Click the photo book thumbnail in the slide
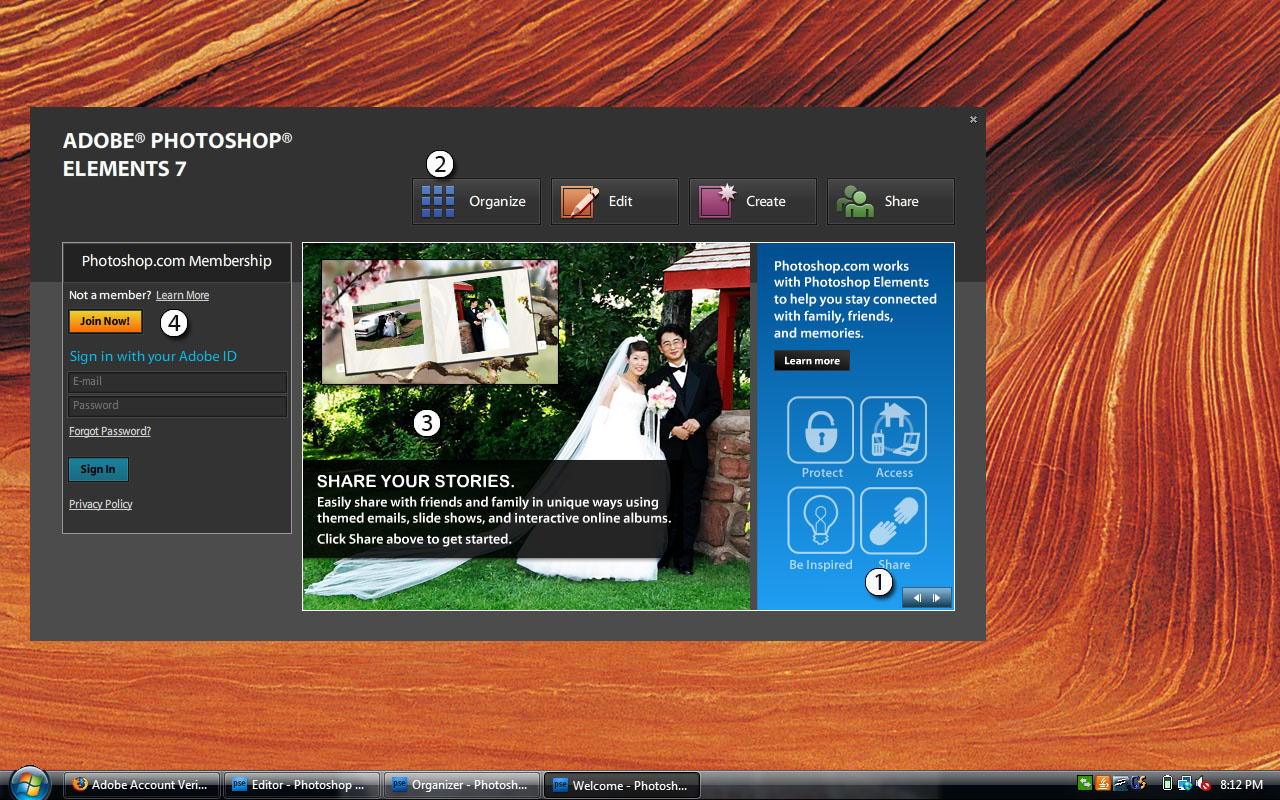The height and width of the screenshot is (800, 1280). tap(440, 322)
